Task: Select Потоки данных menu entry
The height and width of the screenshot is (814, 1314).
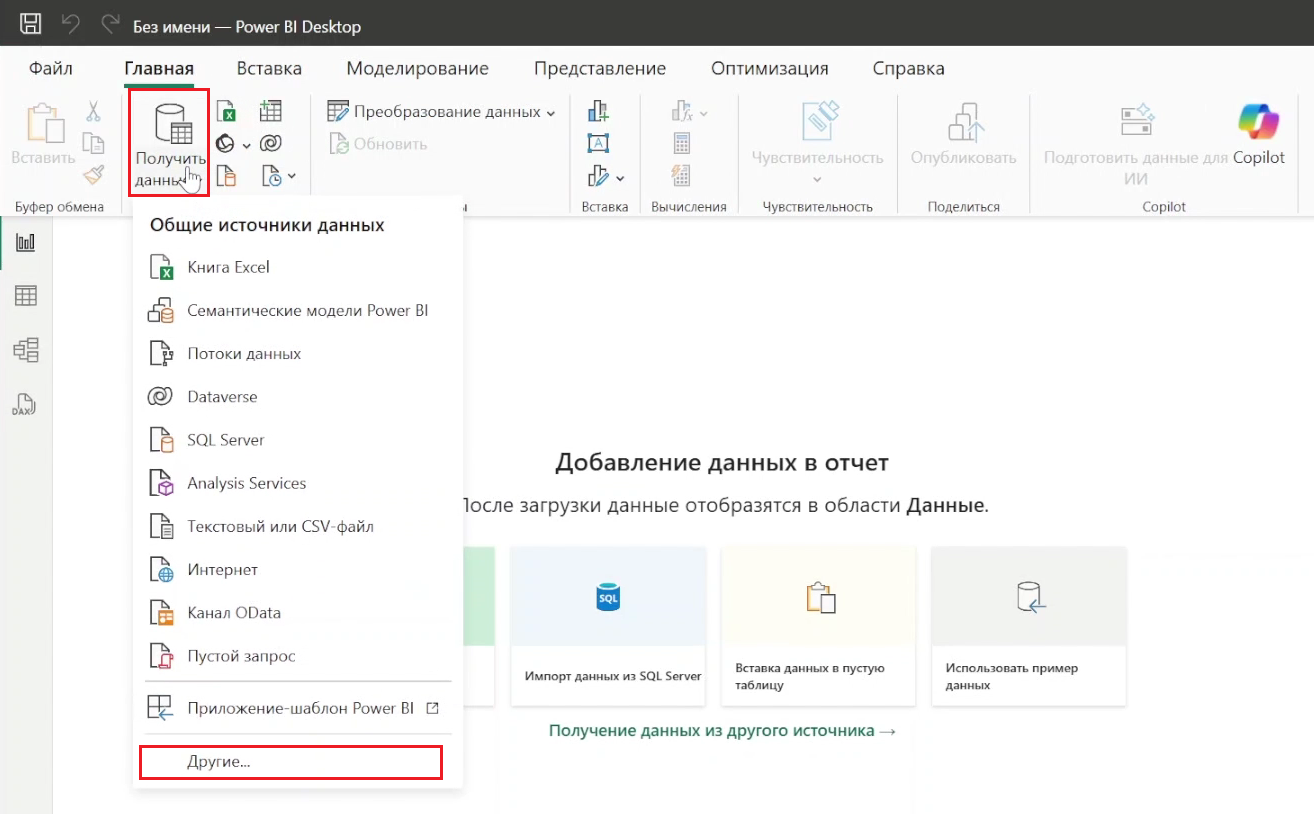Action: point(297,354)
